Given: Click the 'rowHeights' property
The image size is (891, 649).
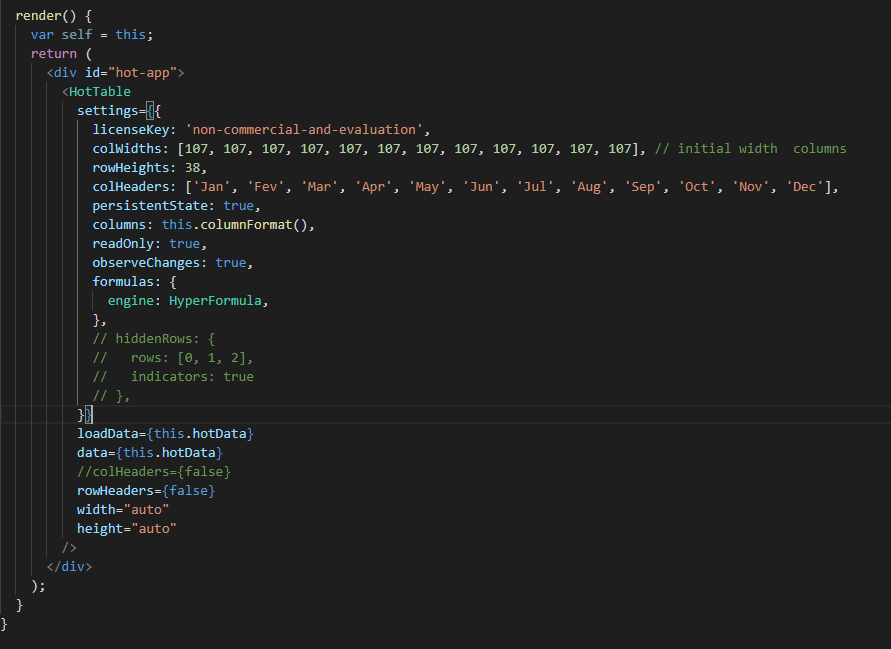Looking at the screenshot, I should [131, 168].
